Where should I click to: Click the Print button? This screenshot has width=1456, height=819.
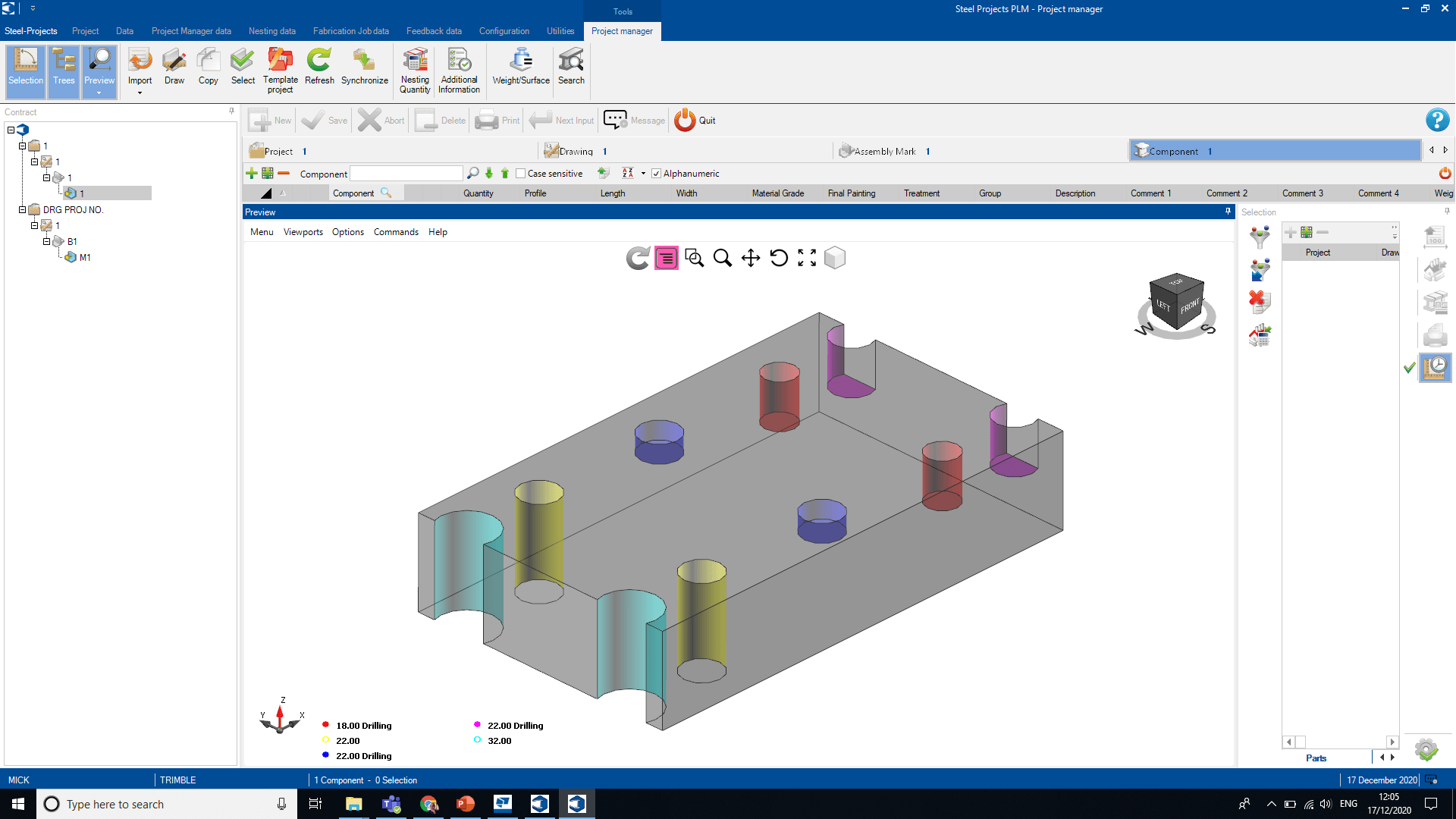[x=497, y=120]
